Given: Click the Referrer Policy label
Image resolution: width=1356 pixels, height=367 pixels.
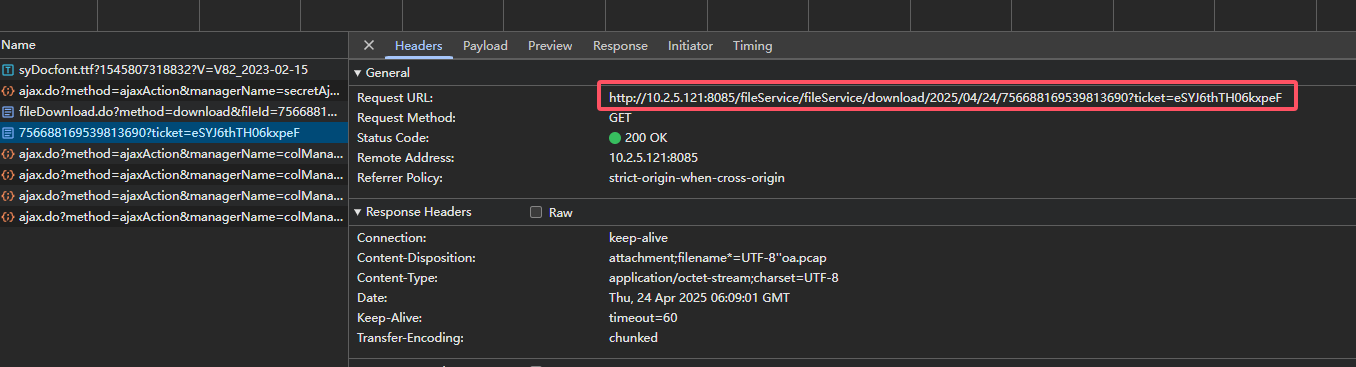Looking at the screenshot, I should 399,178.
